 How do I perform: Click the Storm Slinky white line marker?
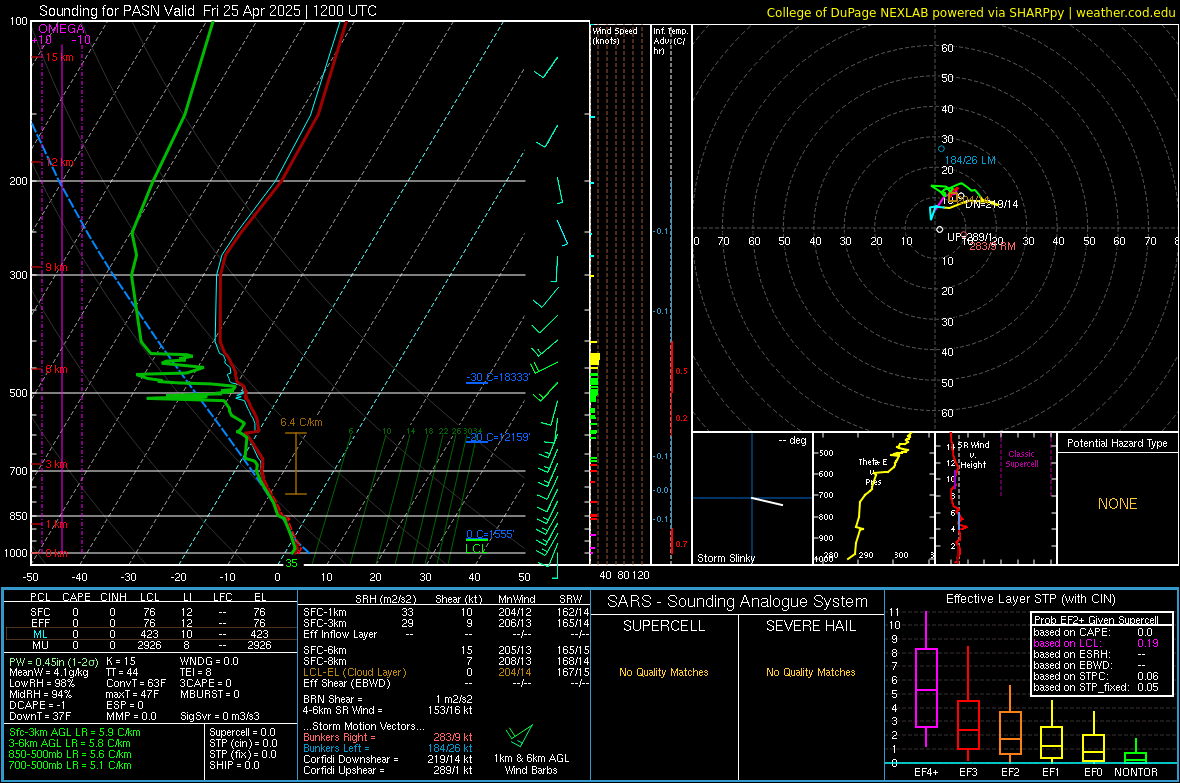click(x=767, y=501)
